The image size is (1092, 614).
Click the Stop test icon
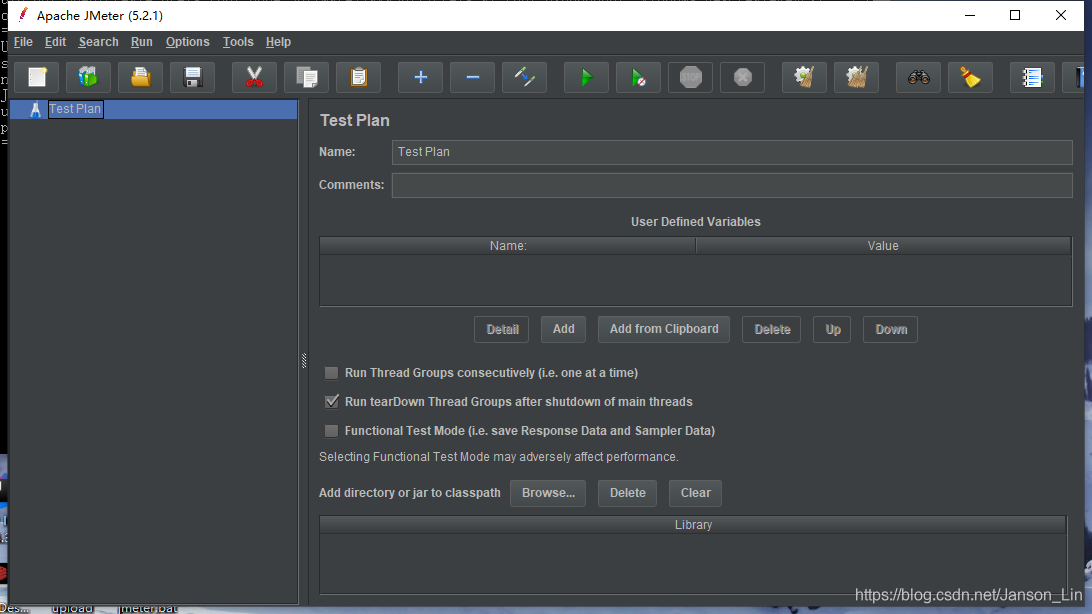[690, 77]
